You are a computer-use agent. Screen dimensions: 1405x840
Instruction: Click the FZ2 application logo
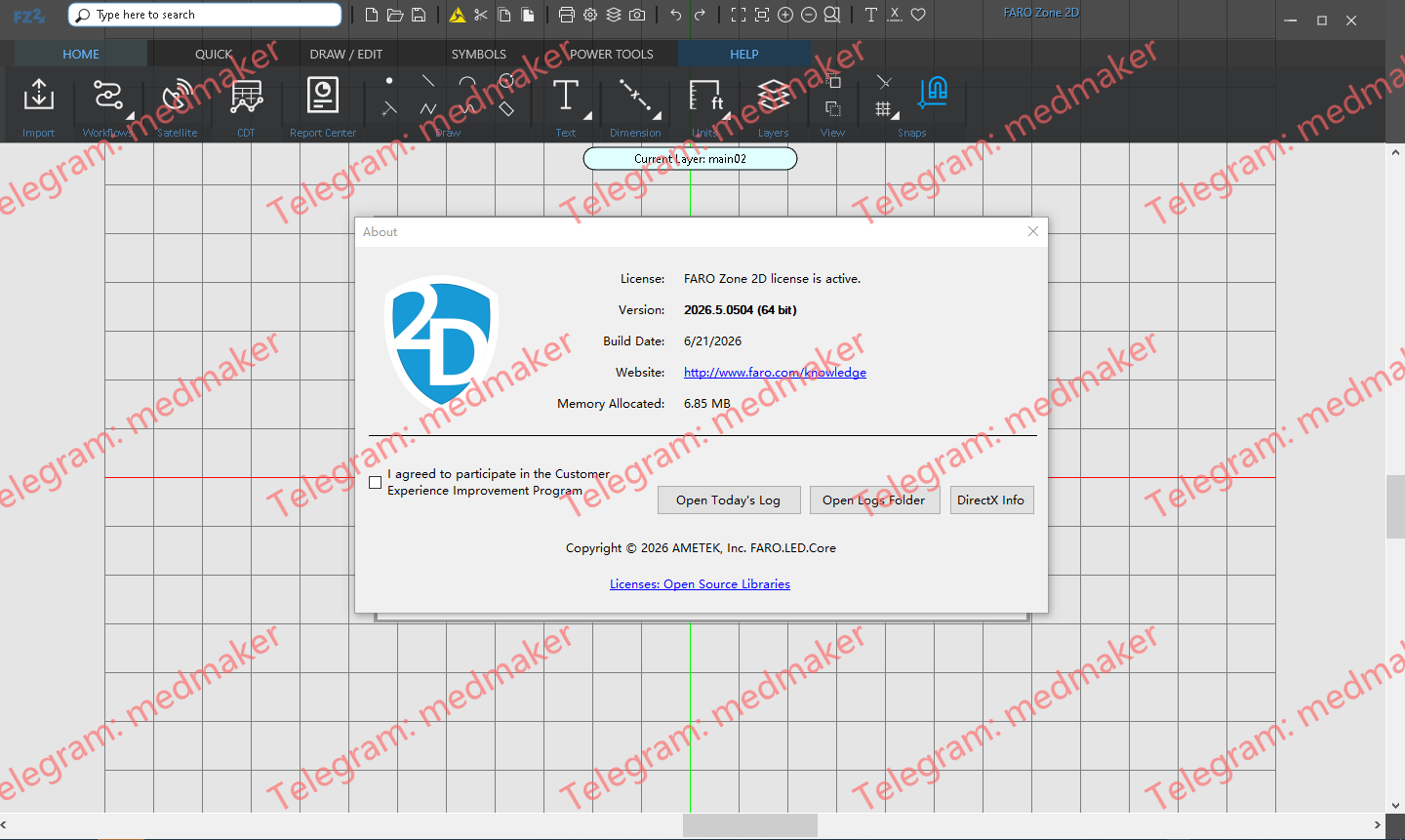[29, 16]
